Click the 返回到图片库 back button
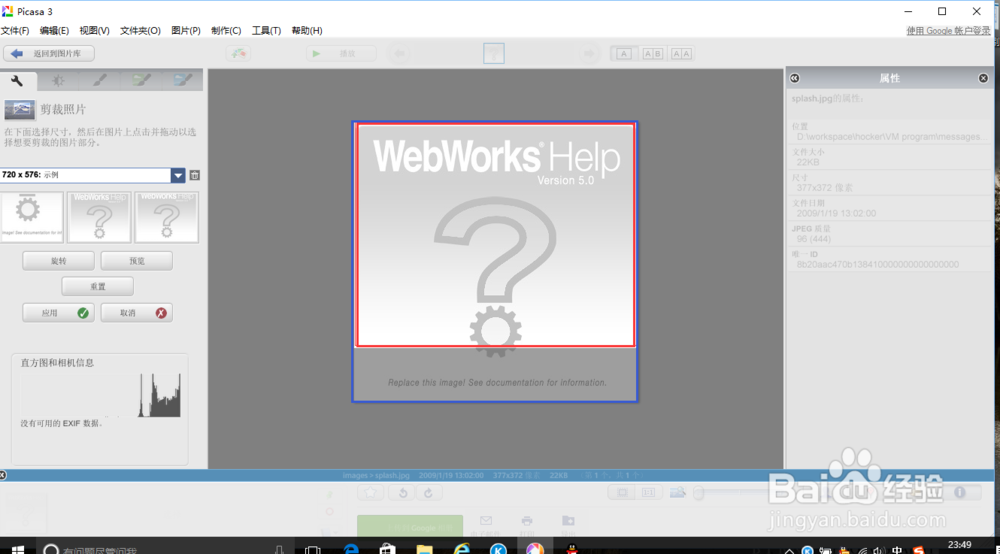This screenshot has width=1000, height=554. [48, 54]
